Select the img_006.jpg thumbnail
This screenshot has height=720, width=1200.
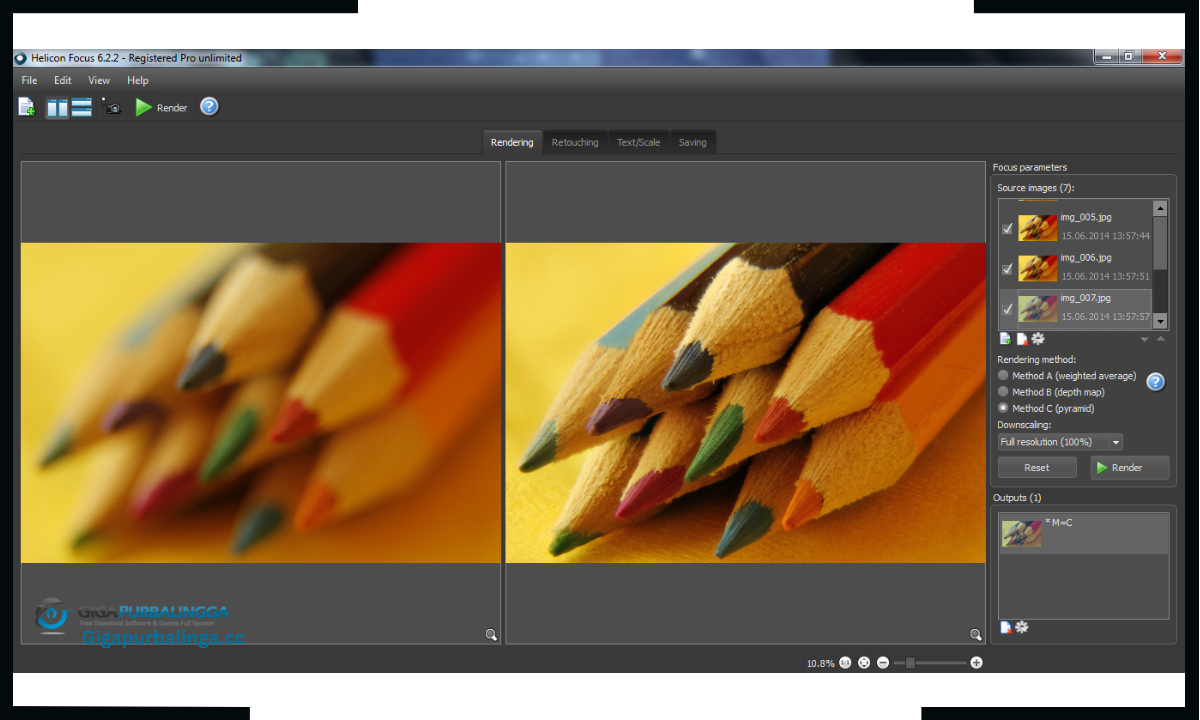tap(1038, 268)
